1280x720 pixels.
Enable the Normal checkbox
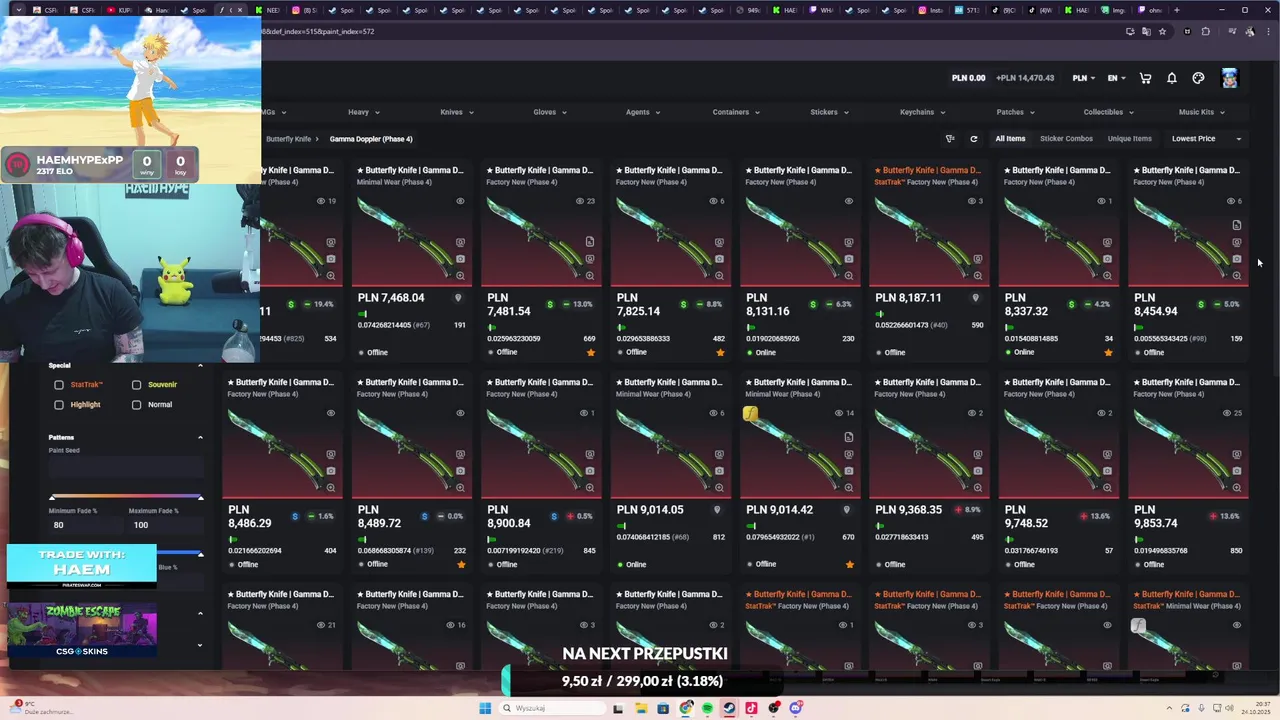click(136, 404)
